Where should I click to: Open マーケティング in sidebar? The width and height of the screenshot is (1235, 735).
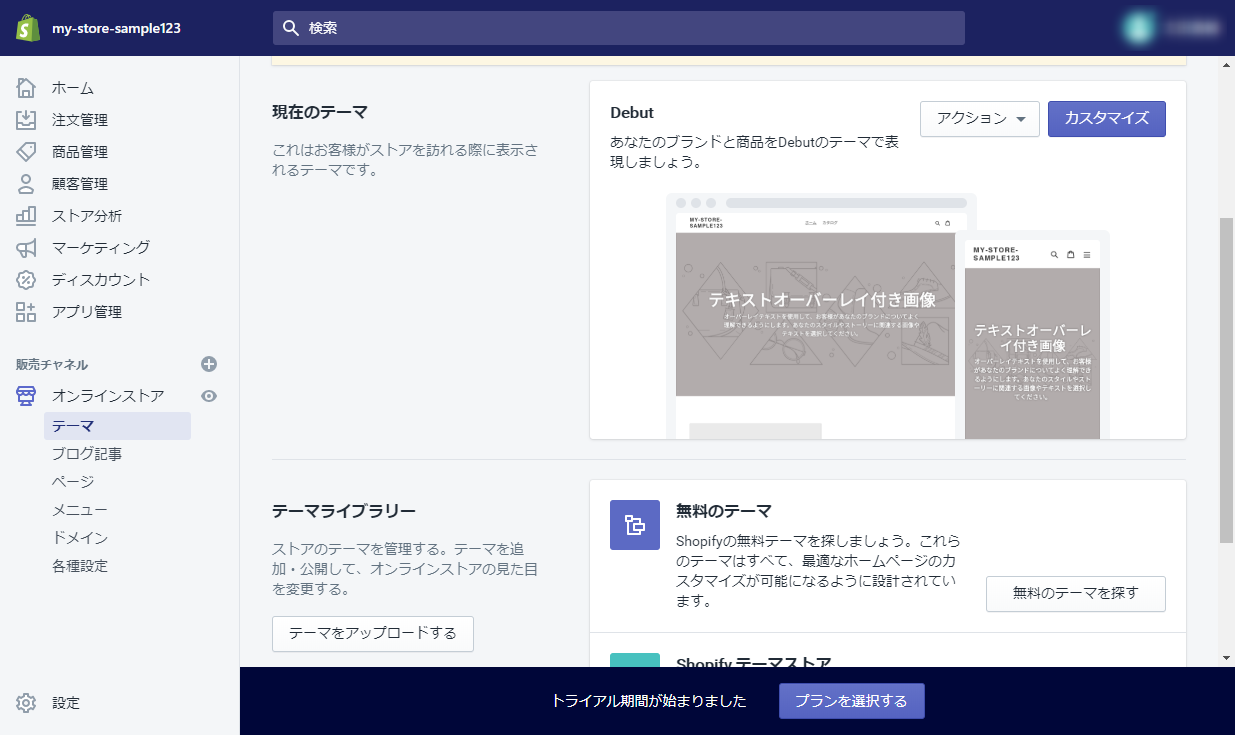pos(101,248)
